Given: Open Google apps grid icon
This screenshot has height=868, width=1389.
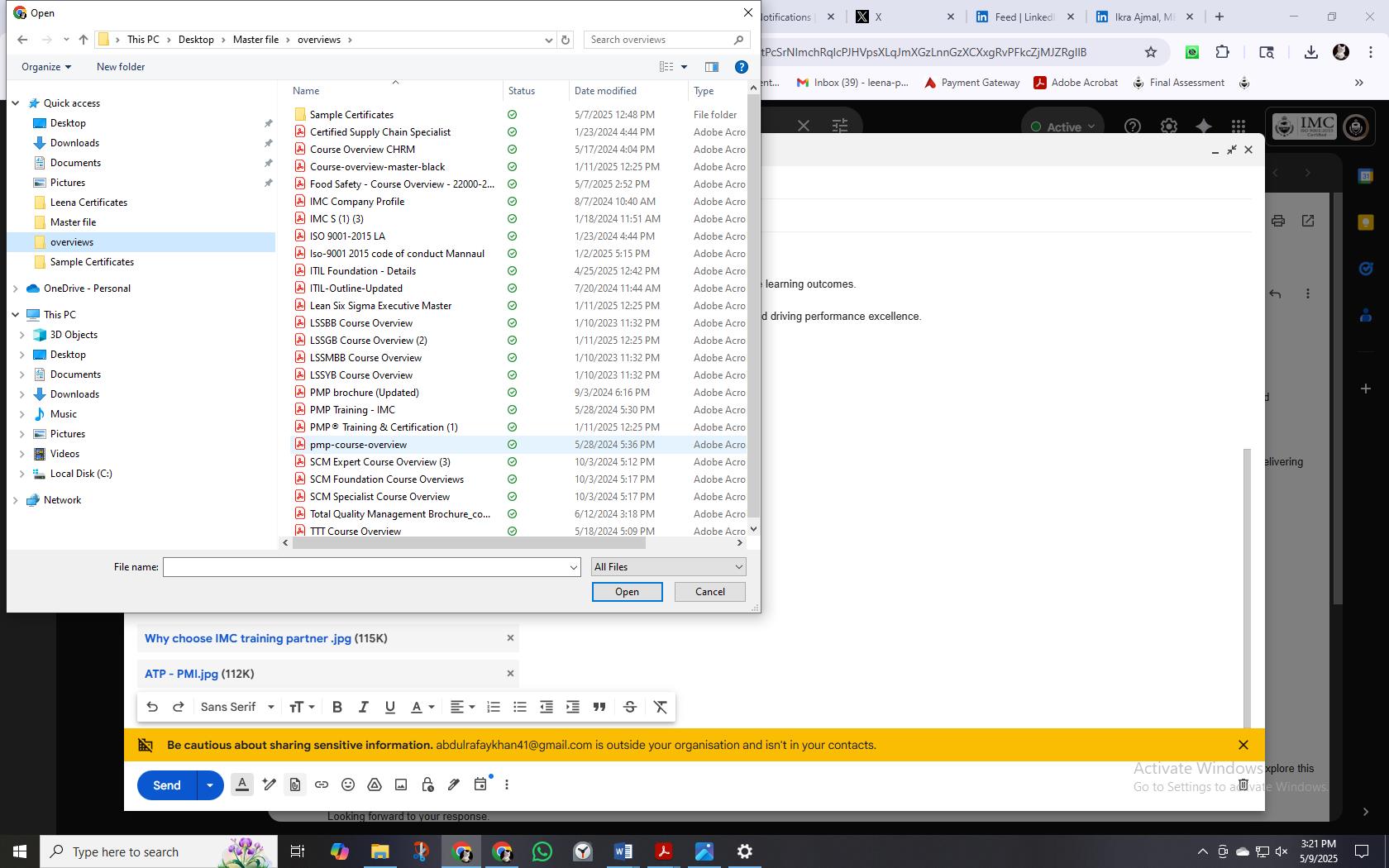Looking at the screenshot, I should 1238,126.
